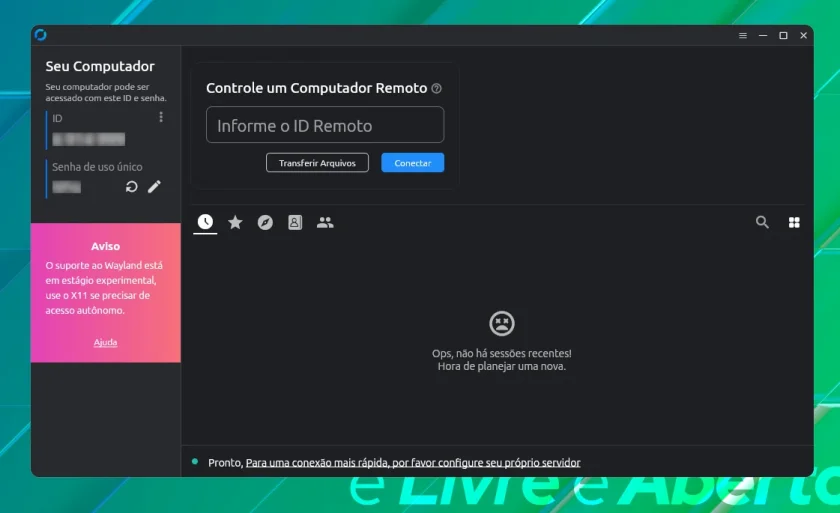The width and height of the screenshot is (840, 513).
Task: Click the Ops, não há sessões recentes message
Action: [502, 360]
